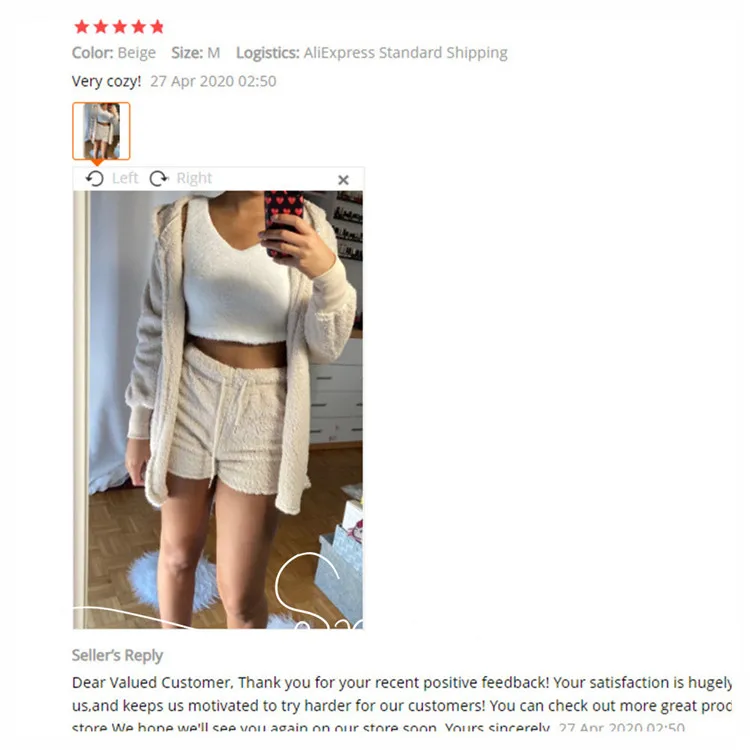Click the 'Seller's Reply' heading

[117, 655]
